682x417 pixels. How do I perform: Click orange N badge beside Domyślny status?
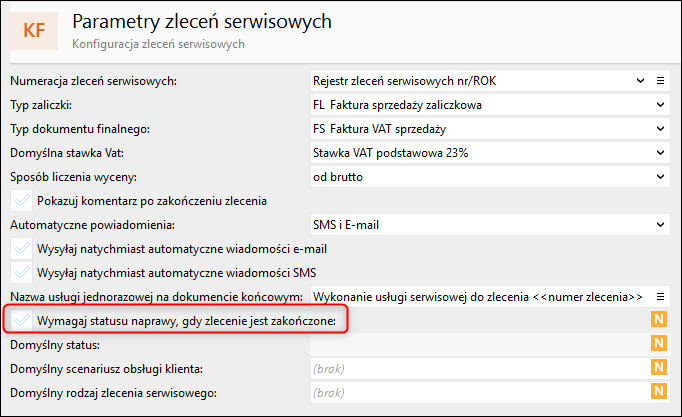tap(659, 344)
